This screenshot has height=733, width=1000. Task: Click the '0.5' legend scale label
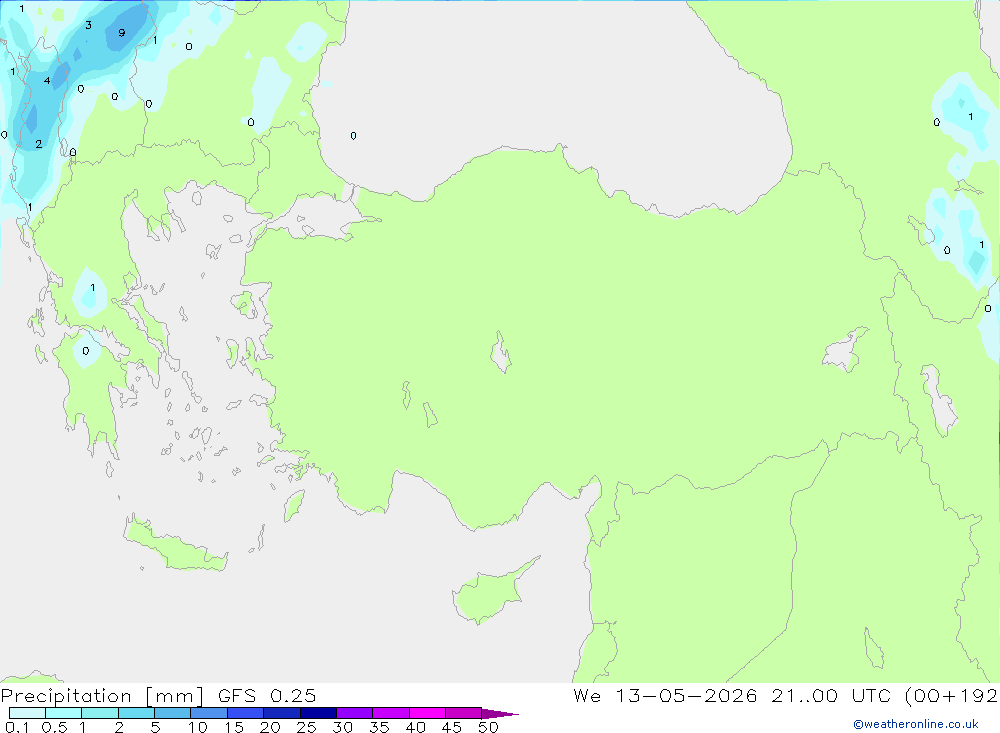click(54, 727)
